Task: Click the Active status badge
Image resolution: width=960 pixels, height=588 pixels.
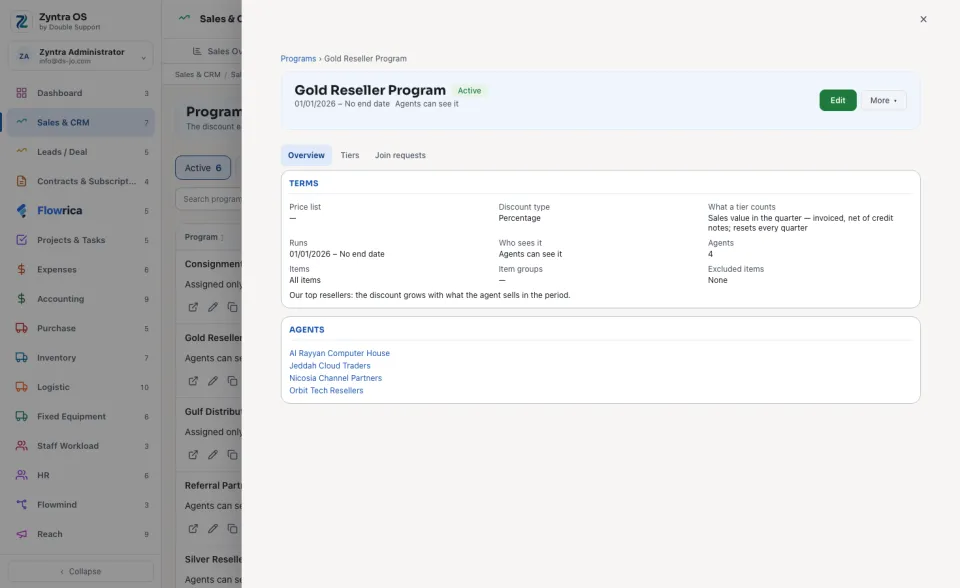Action: click(x=470, y=91)
